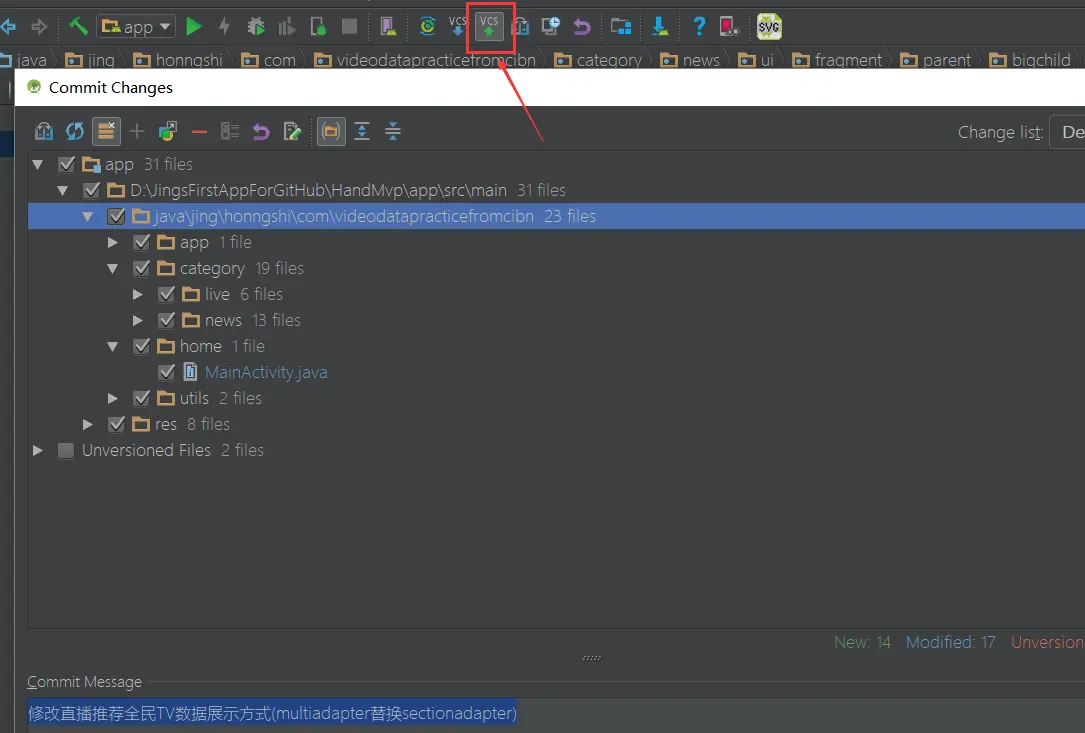Click the Revert arrow button in commit dialog
This screenshot has height=733, width=1085.
[x=262, y=131]
